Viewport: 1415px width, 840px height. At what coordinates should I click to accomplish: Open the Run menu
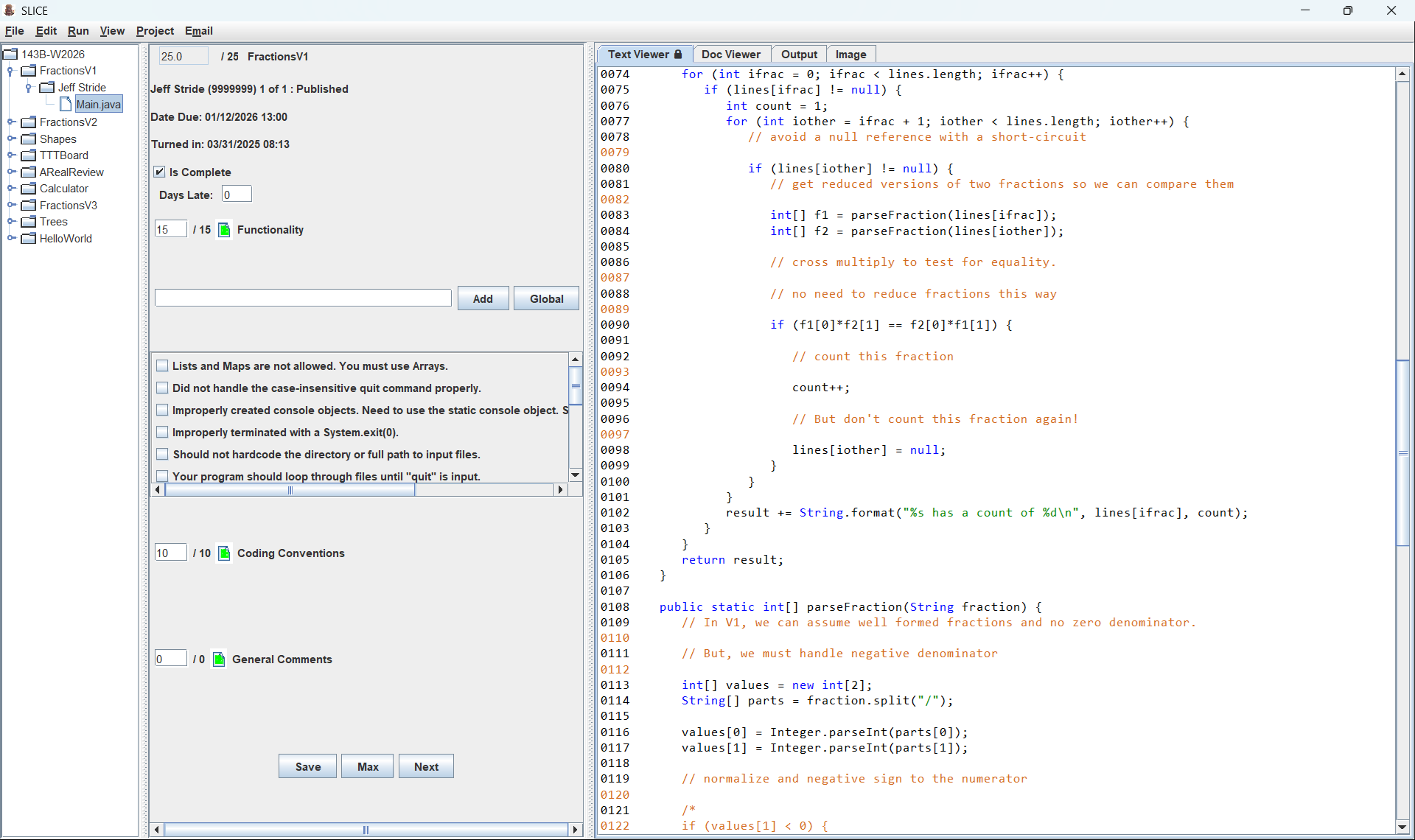[78, 31]
